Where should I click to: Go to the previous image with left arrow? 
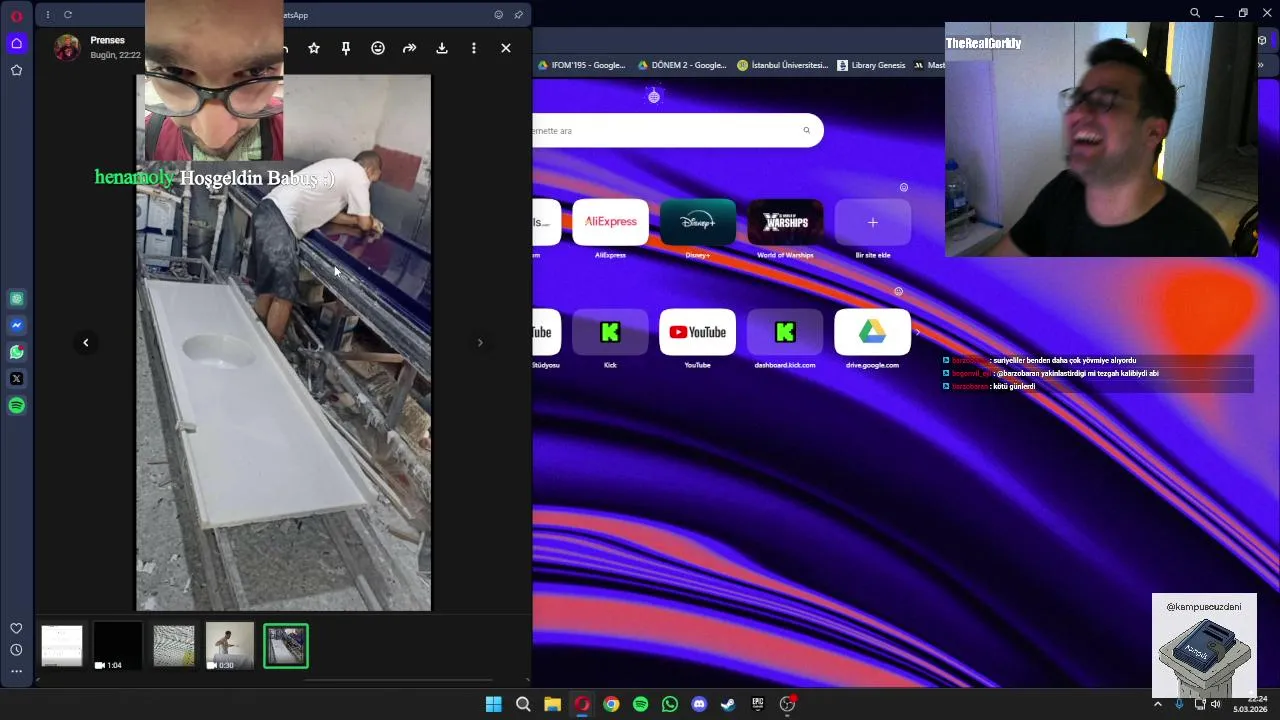tap(86, 342)
